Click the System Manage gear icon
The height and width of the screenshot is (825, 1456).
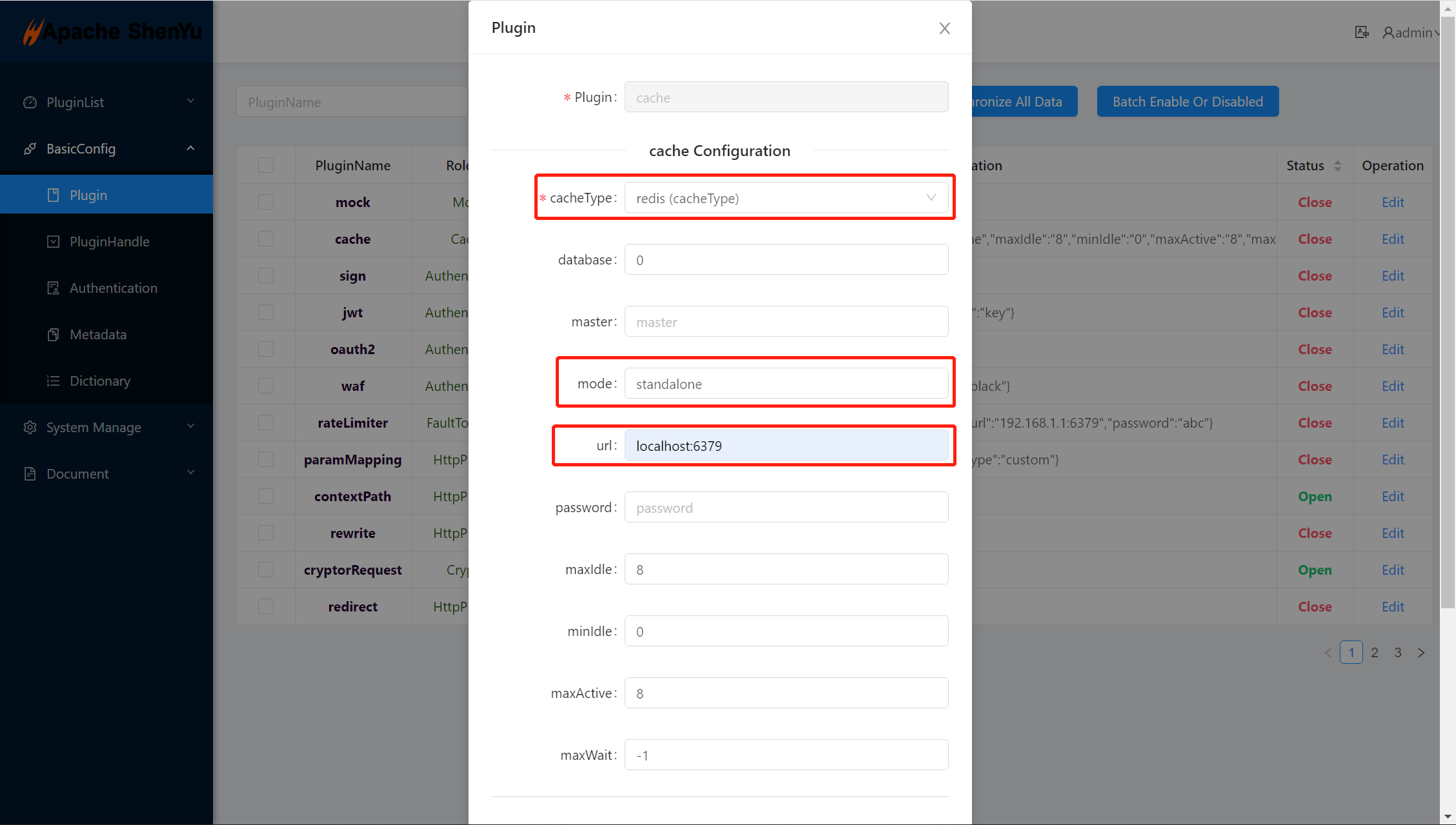click(30, 428)
